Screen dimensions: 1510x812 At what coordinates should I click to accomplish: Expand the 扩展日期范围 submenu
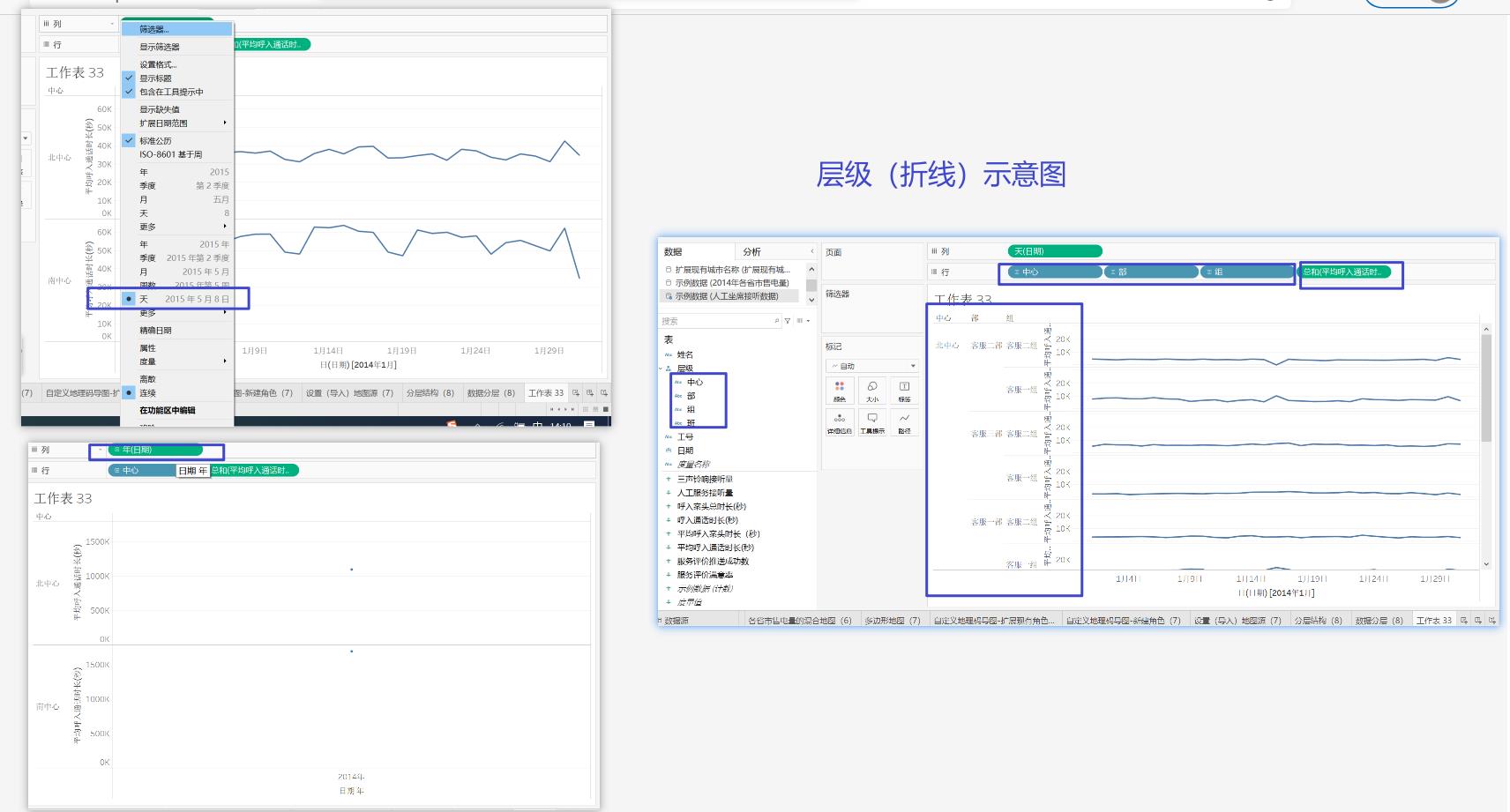pyautogui.click(x=177, y=123)
